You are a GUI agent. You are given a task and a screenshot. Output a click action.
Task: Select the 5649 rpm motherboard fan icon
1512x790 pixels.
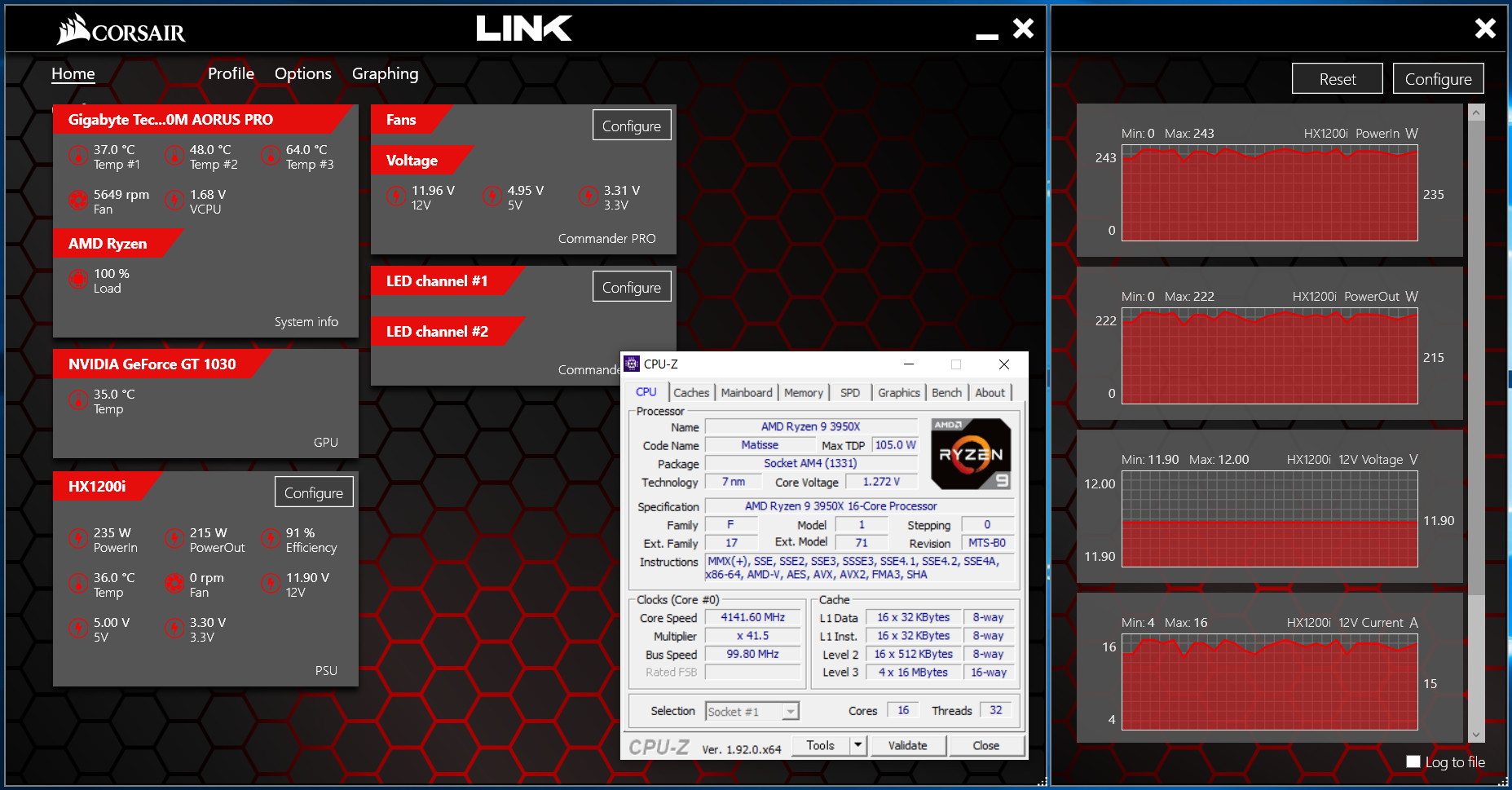tap(78, 200)
